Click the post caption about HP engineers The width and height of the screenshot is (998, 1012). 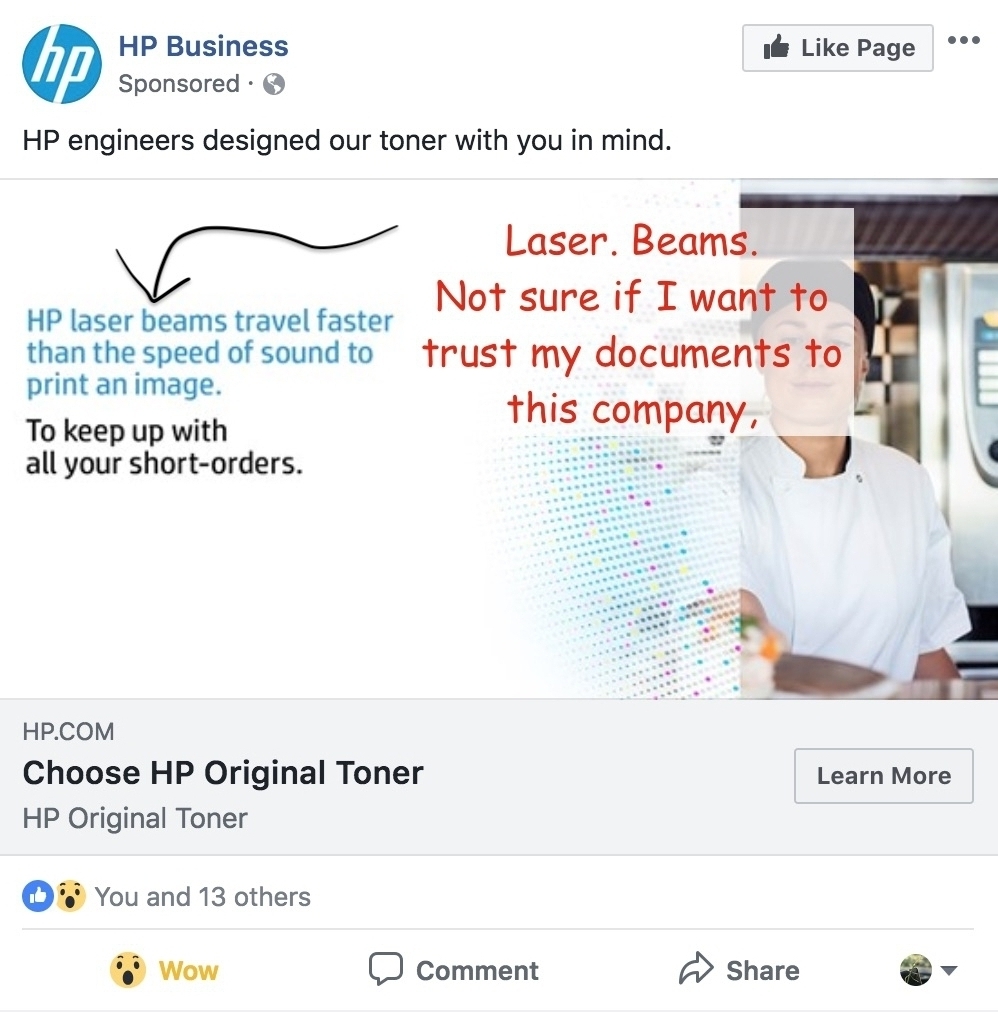[346, 141]
